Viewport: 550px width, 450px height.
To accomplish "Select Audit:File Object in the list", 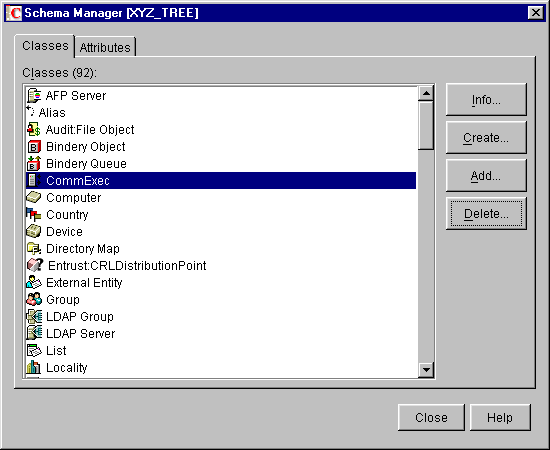I will click(x=221, y=129).
